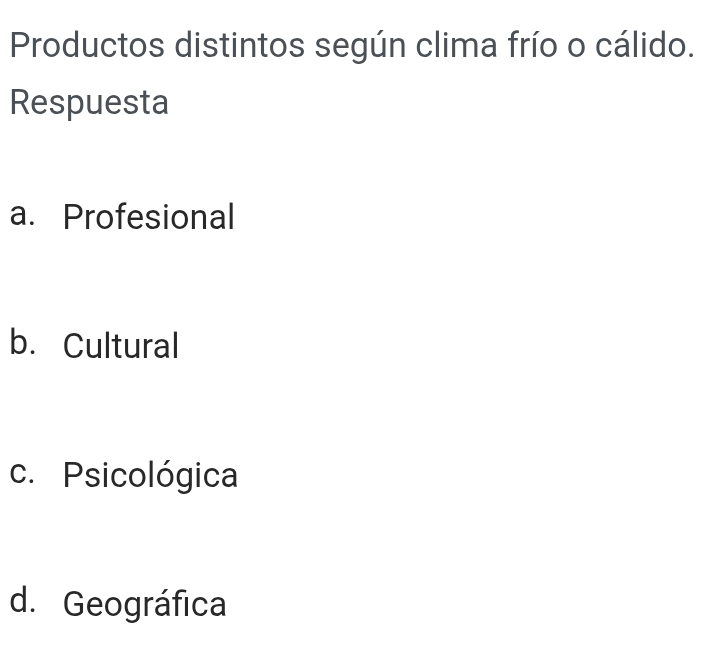Click the letter 'd.' option marker
This screenshot has width=710, height=646.
26,603
